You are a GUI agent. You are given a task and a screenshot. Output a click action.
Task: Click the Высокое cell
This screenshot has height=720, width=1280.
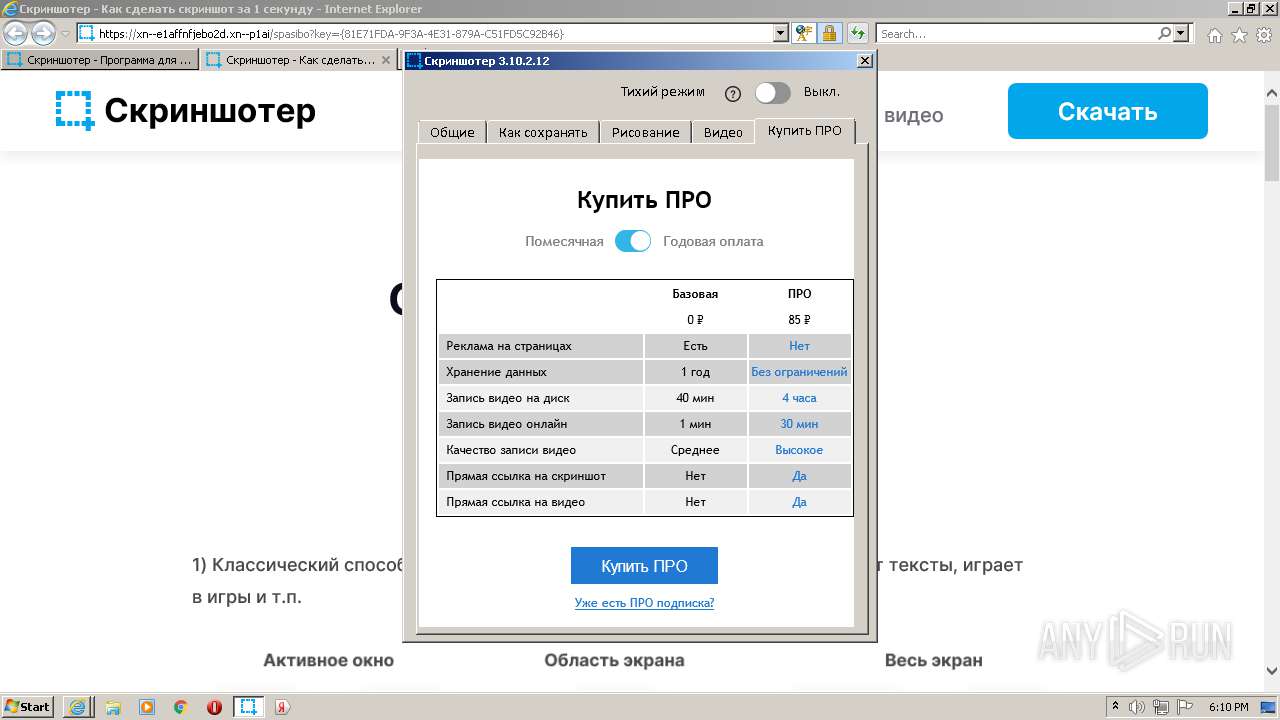pyautogui.click(x=799, y=450)
